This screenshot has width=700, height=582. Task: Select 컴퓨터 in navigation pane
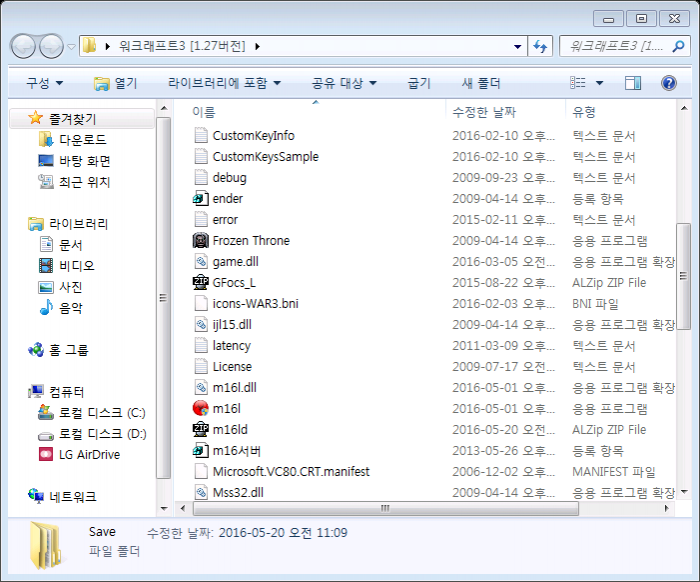pos(56,391)
